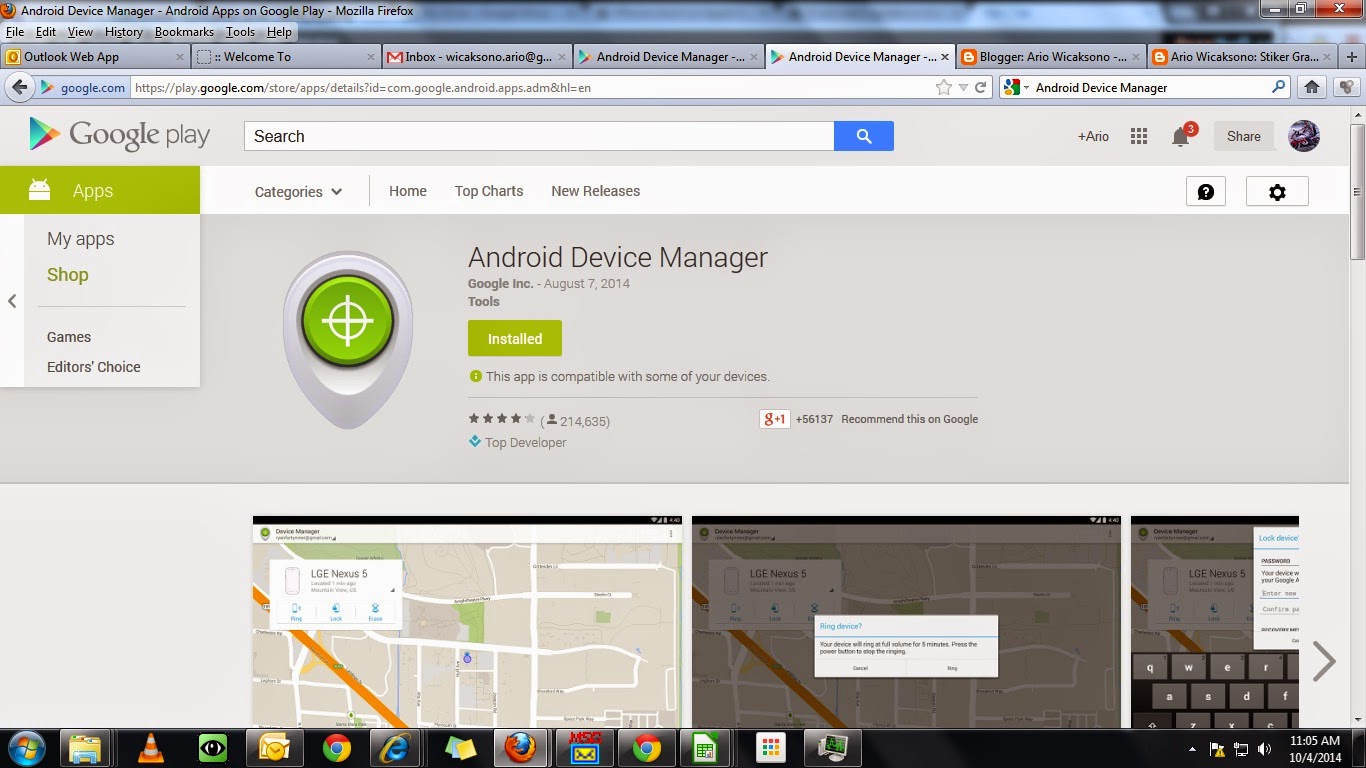Open the Firefox Tools menu
1366x768 pixels.
[240, 32]
